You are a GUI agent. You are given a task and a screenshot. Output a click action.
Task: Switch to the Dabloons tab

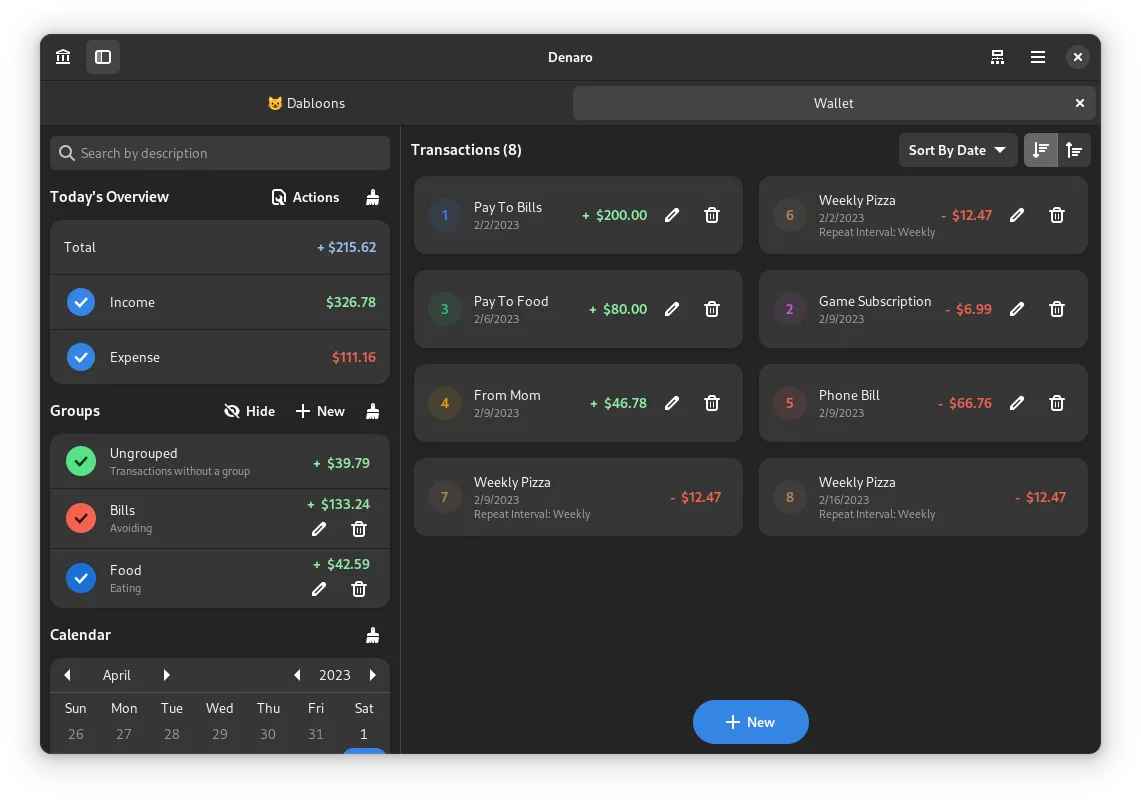coord(306,103)
